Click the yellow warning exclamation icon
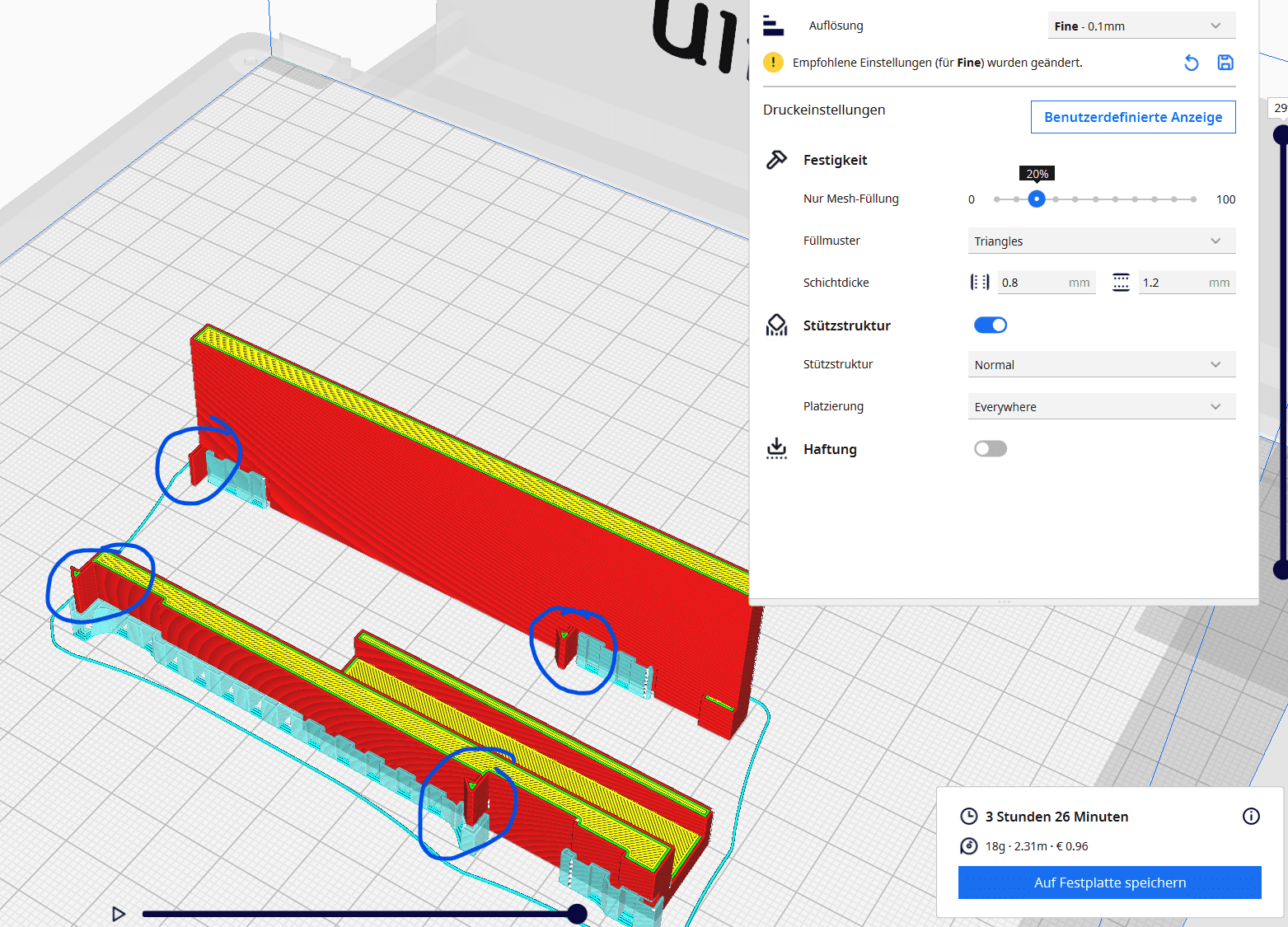1288x927 pixels. [x=773, y=63]
